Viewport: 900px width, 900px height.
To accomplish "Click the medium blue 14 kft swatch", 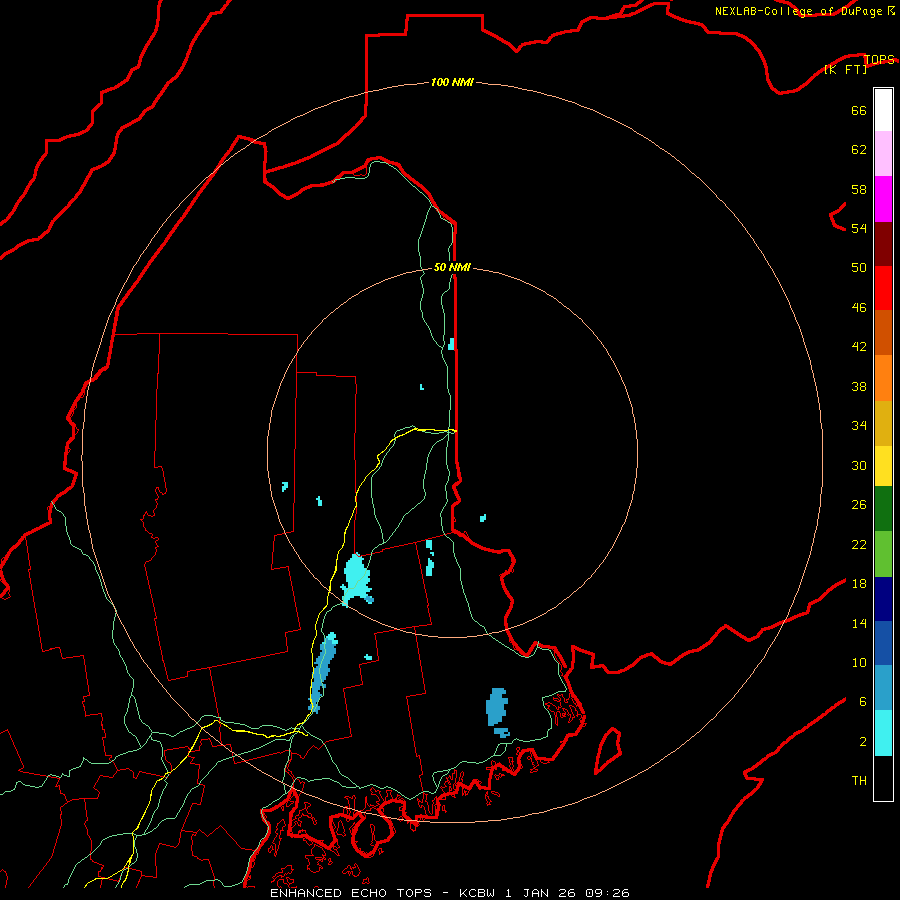I will 883,643.
